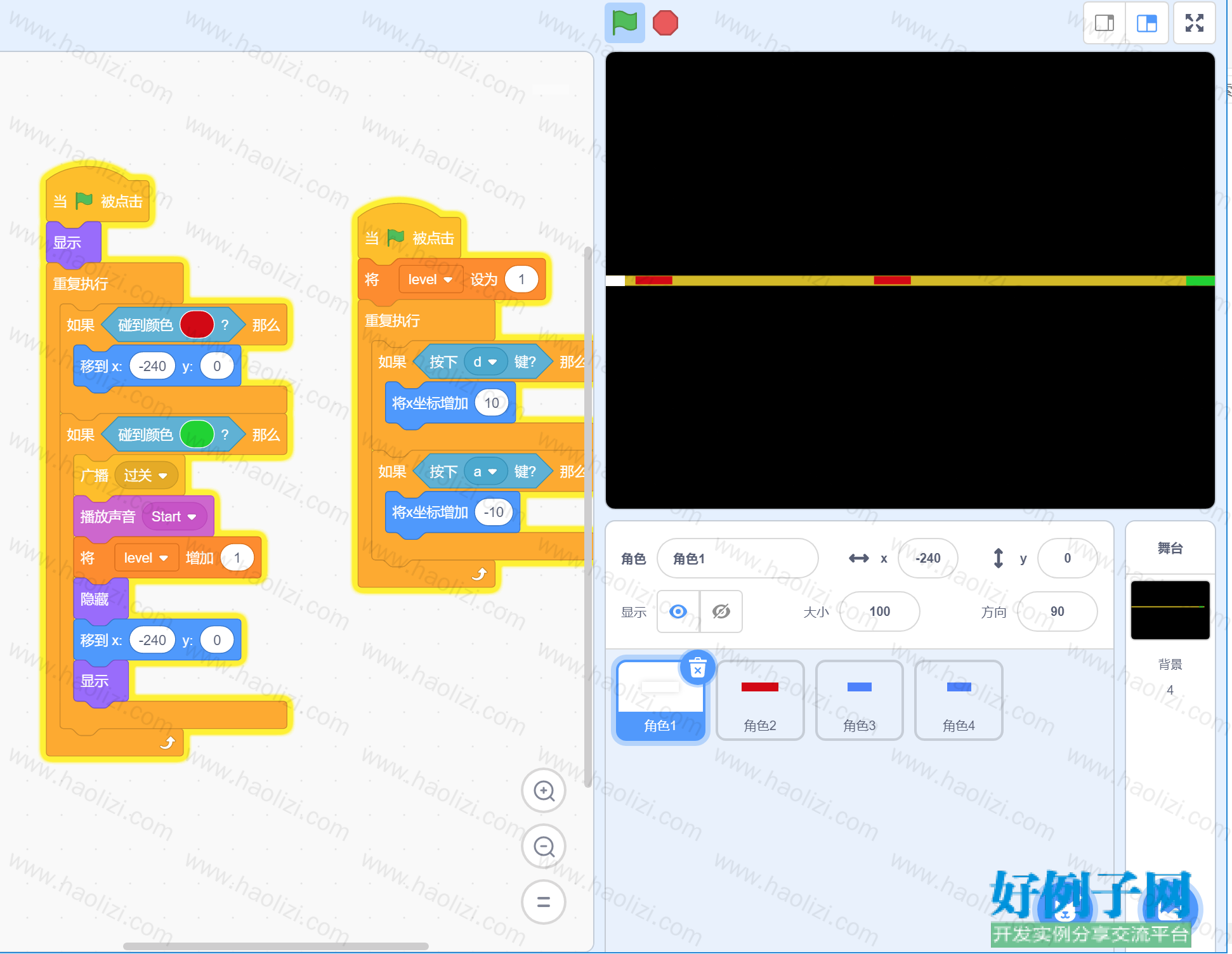Click the 背景 backdrops label
The height and width of the screenshot is (954, 1232).
[1170, 664]
